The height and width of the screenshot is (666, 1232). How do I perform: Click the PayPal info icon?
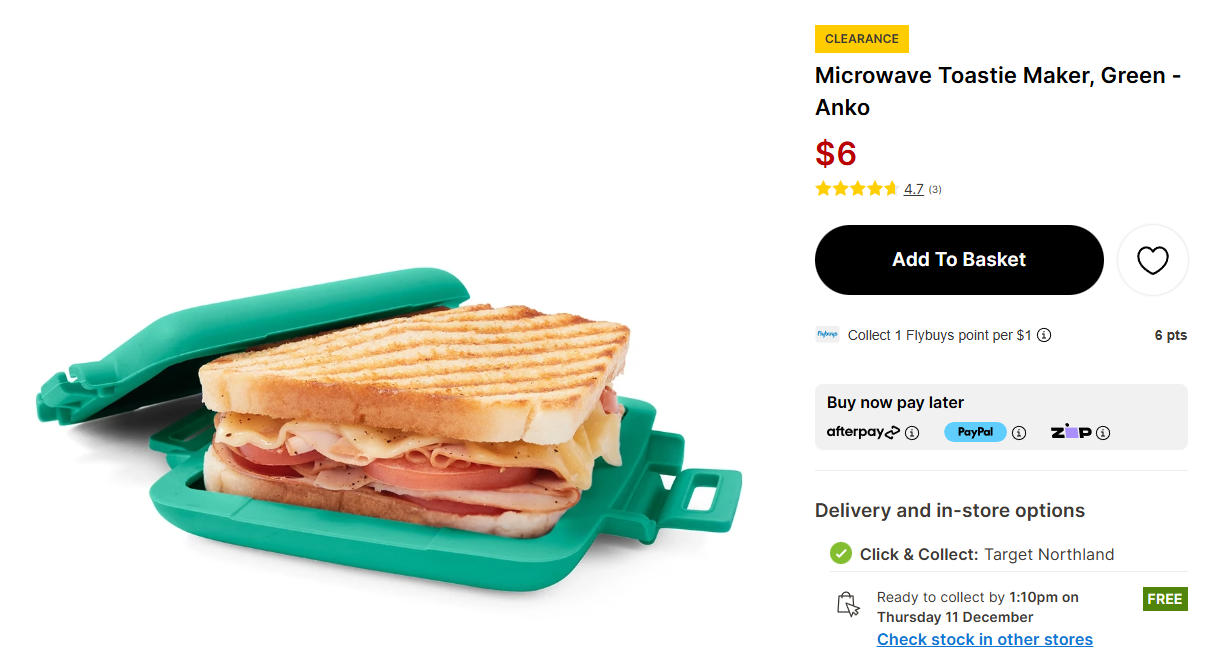[1019, 433]
